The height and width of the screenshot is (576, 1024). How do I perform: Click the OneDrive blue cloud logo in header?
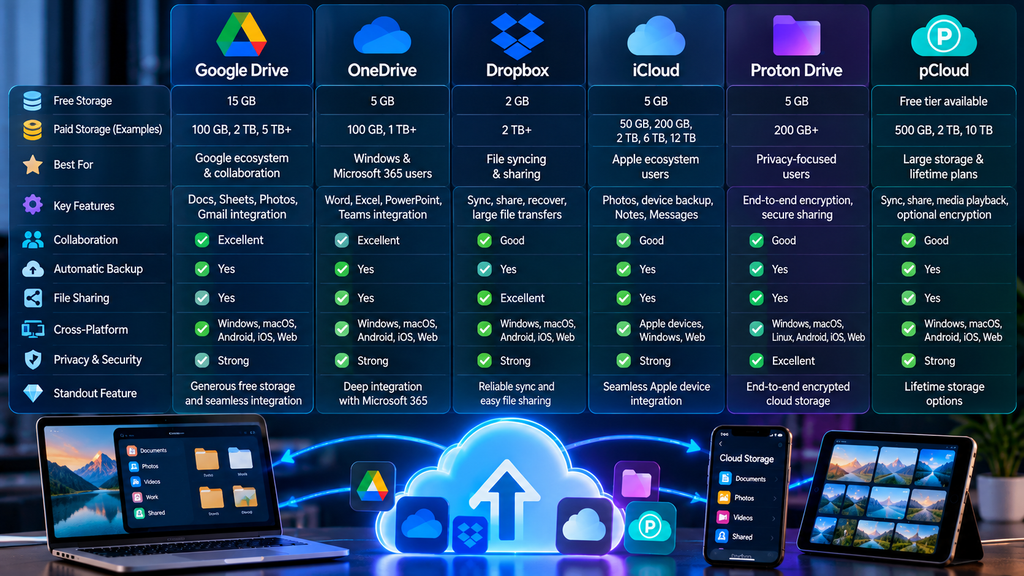click(382, 35)
